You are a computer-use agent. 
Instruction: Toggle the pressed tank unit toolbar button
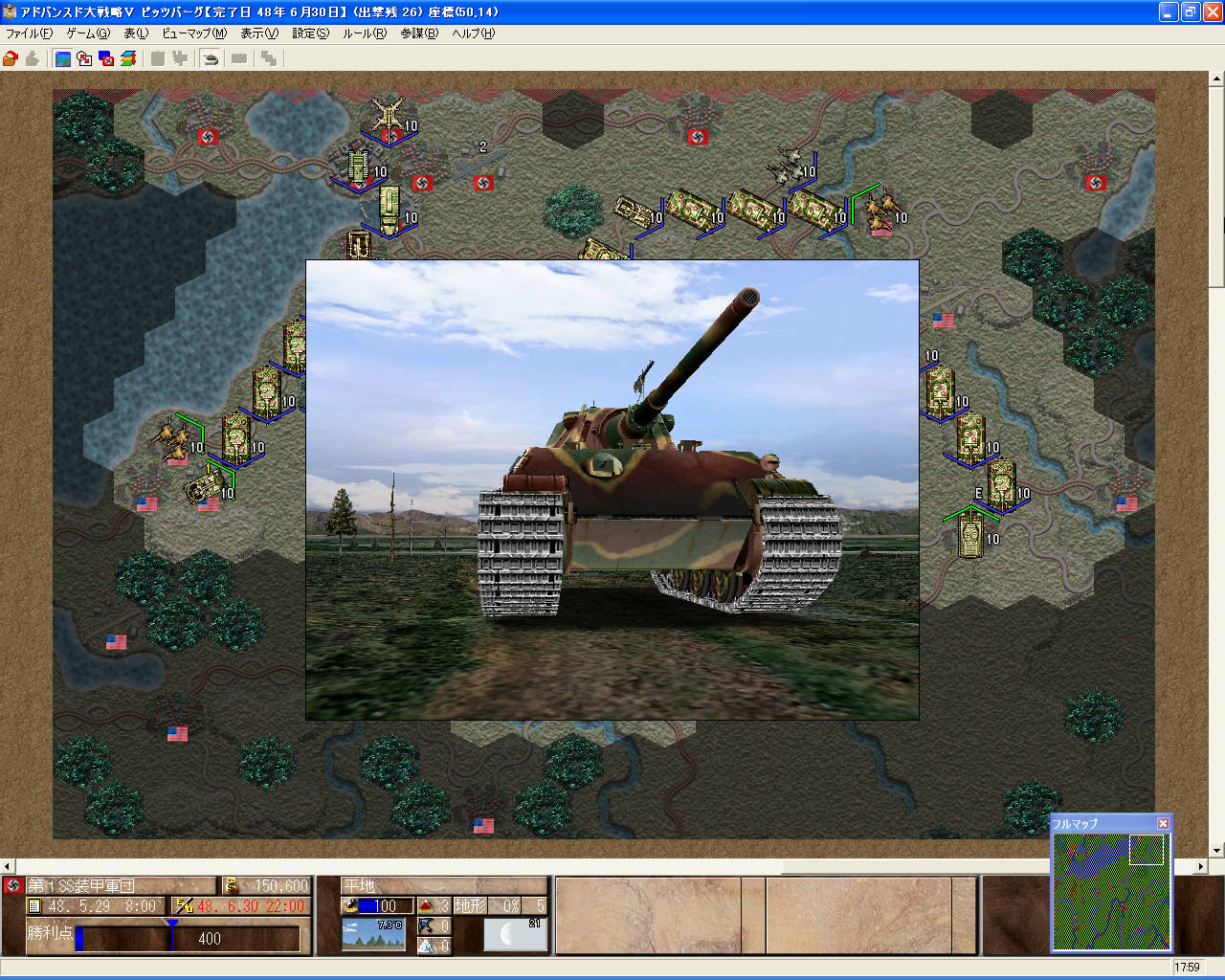pos(211,58)
